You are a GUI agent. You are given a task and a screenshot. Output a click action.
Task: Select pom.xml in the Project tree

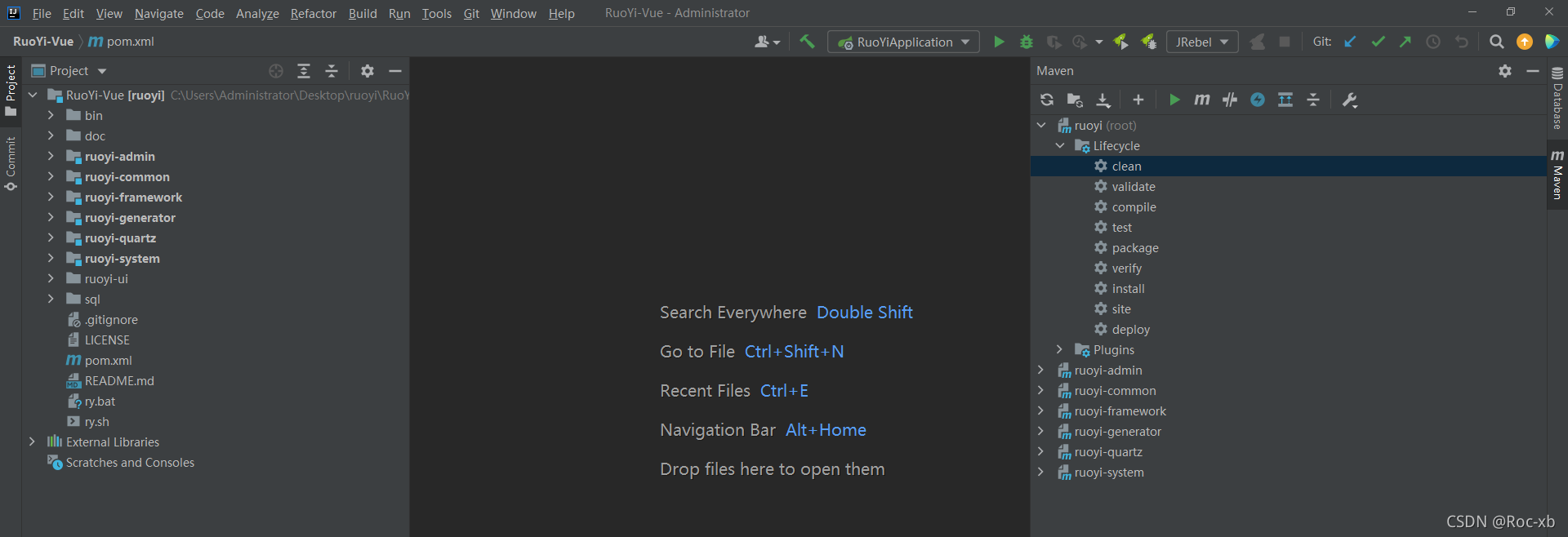(108, 360)
